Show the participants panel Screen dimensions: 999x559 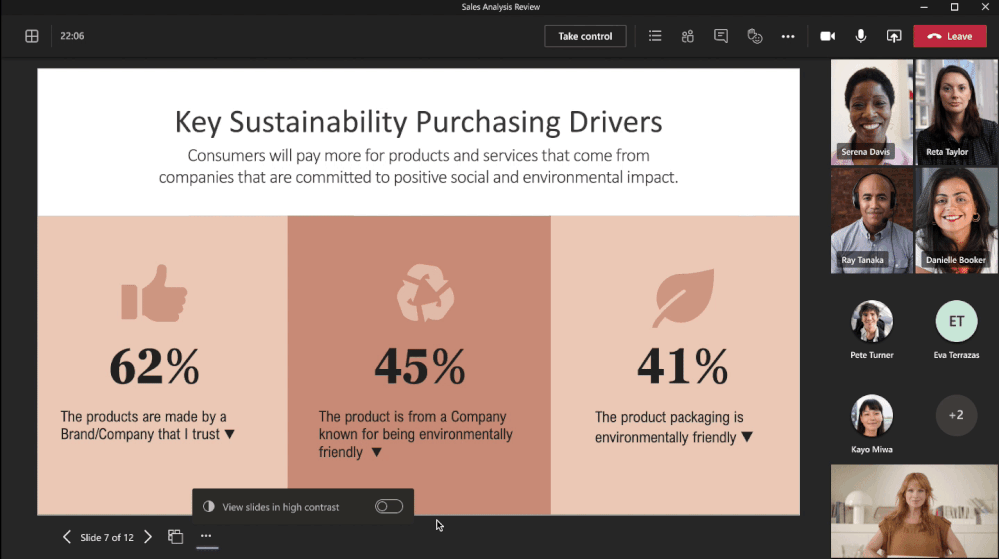(687, 36)
